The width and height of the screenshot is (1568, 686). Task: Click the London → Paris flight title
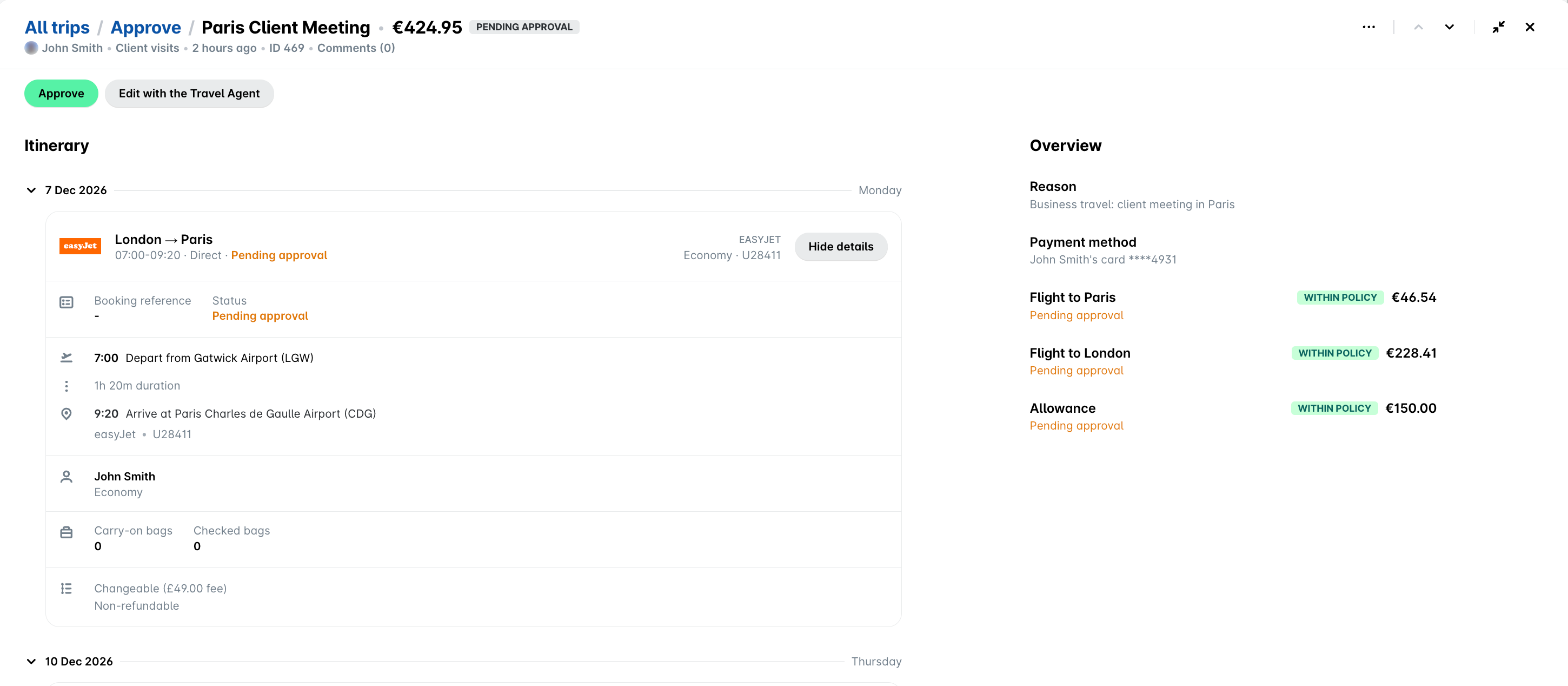coord(164,239)
